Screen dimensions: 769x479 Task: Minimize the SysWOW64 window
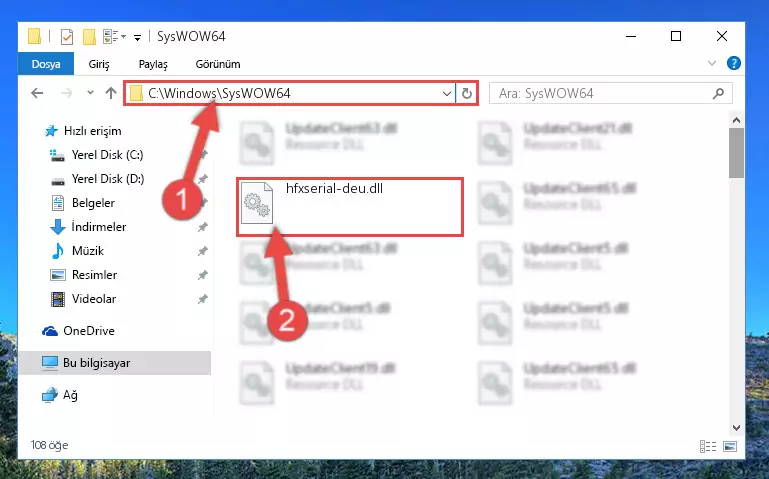631,36
